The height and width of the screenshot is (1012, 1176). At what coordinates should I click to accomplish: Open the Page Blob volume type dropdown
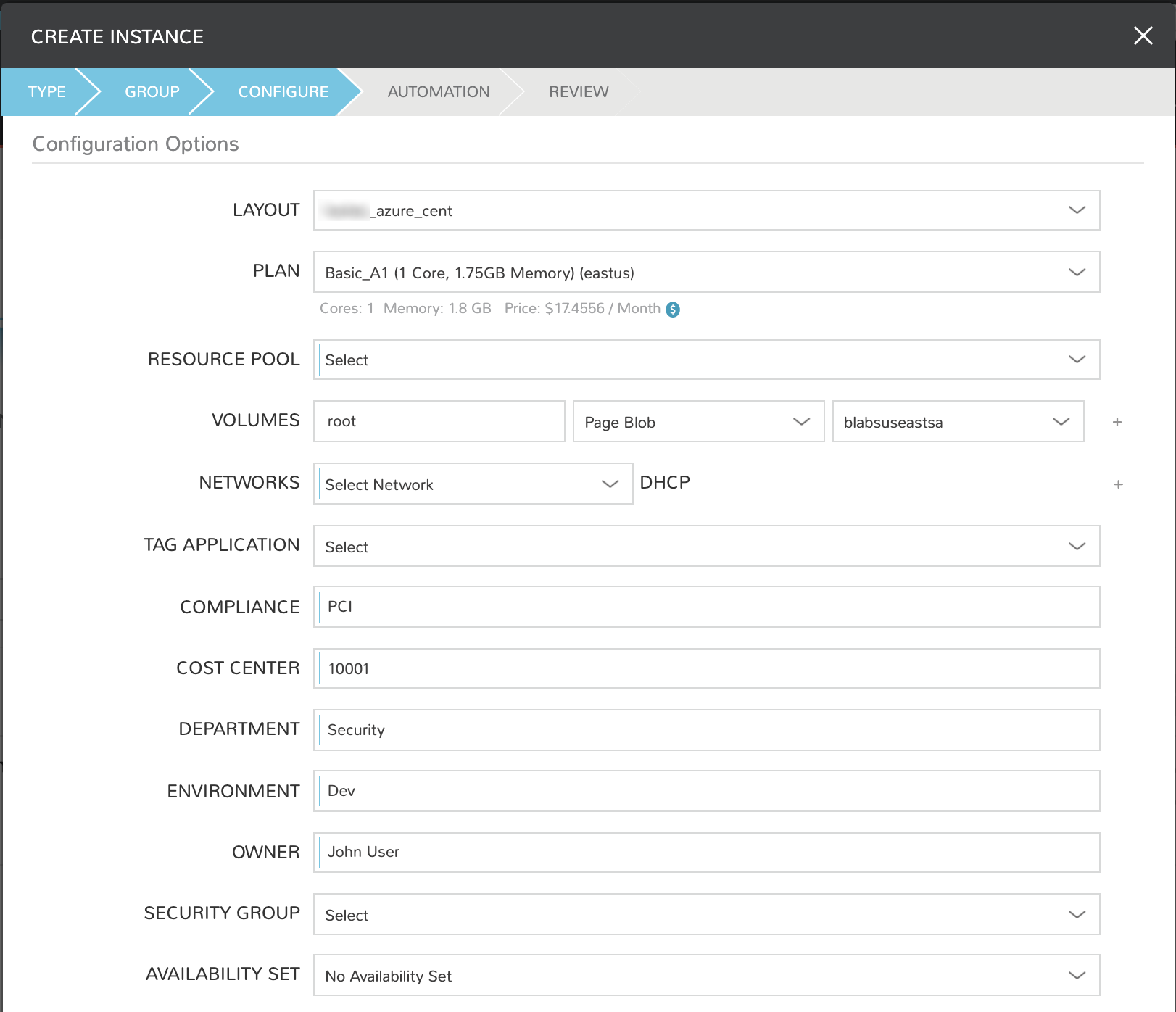802,421
